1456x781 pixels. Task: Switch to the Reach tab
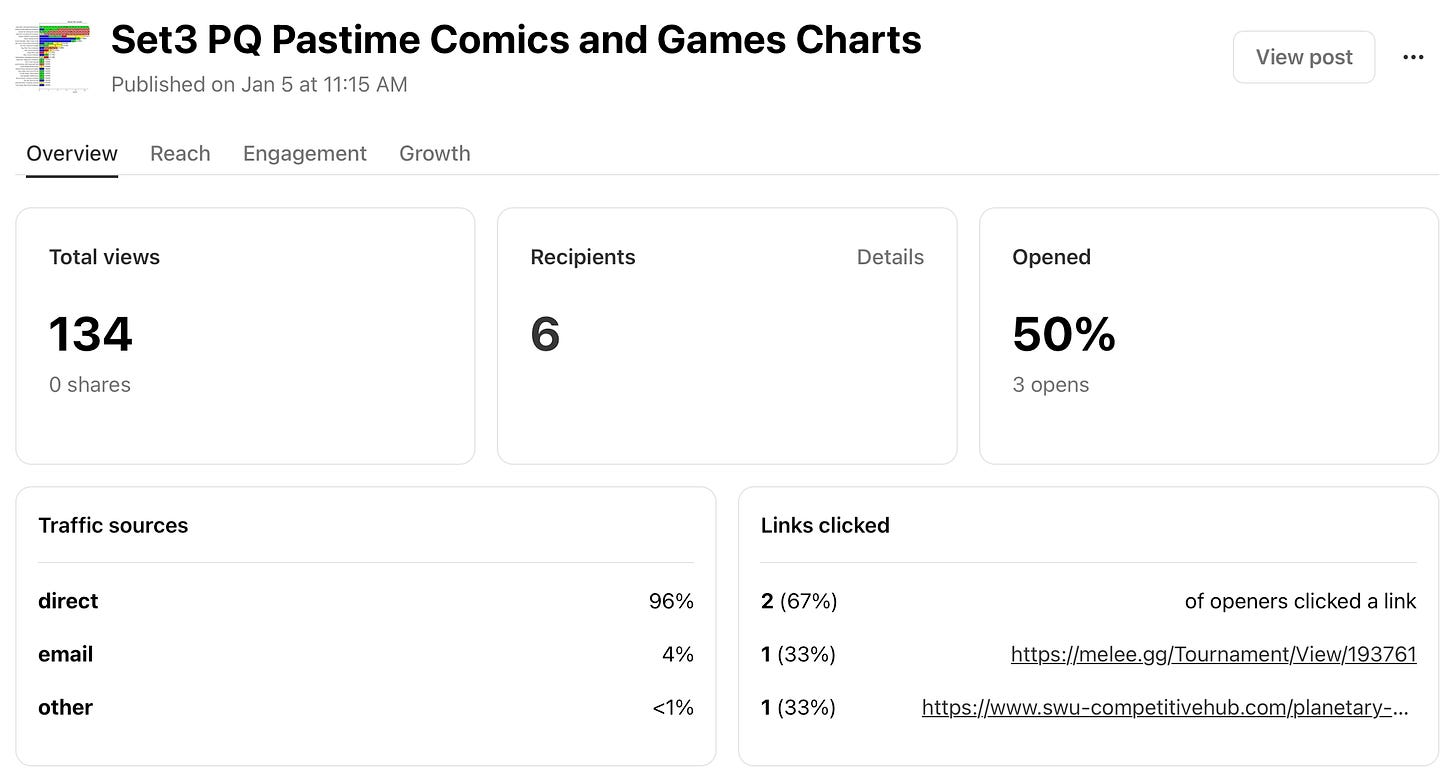180,154
